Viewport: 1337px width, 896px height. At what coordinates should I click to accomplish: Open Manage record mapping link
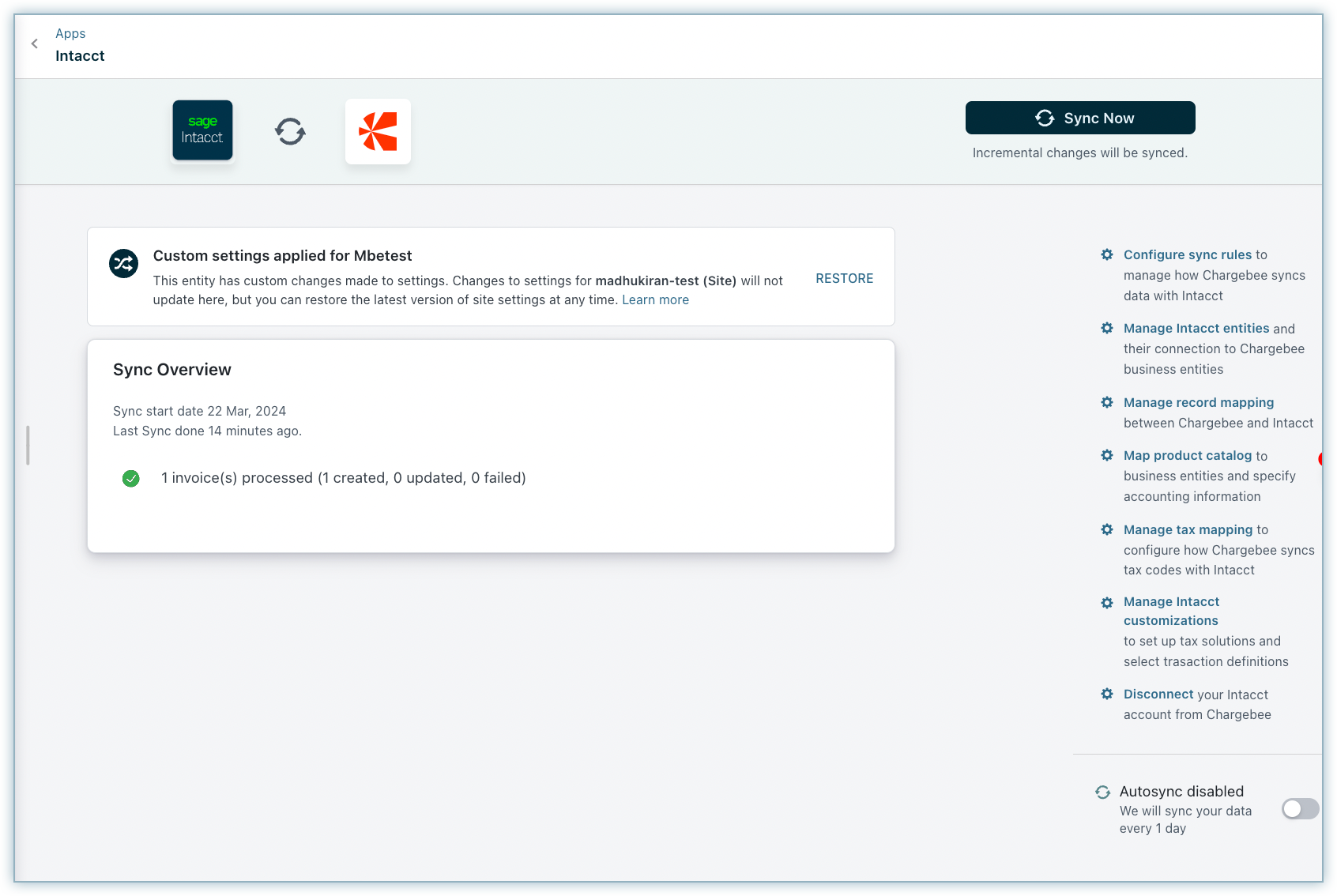point(1198,402)
